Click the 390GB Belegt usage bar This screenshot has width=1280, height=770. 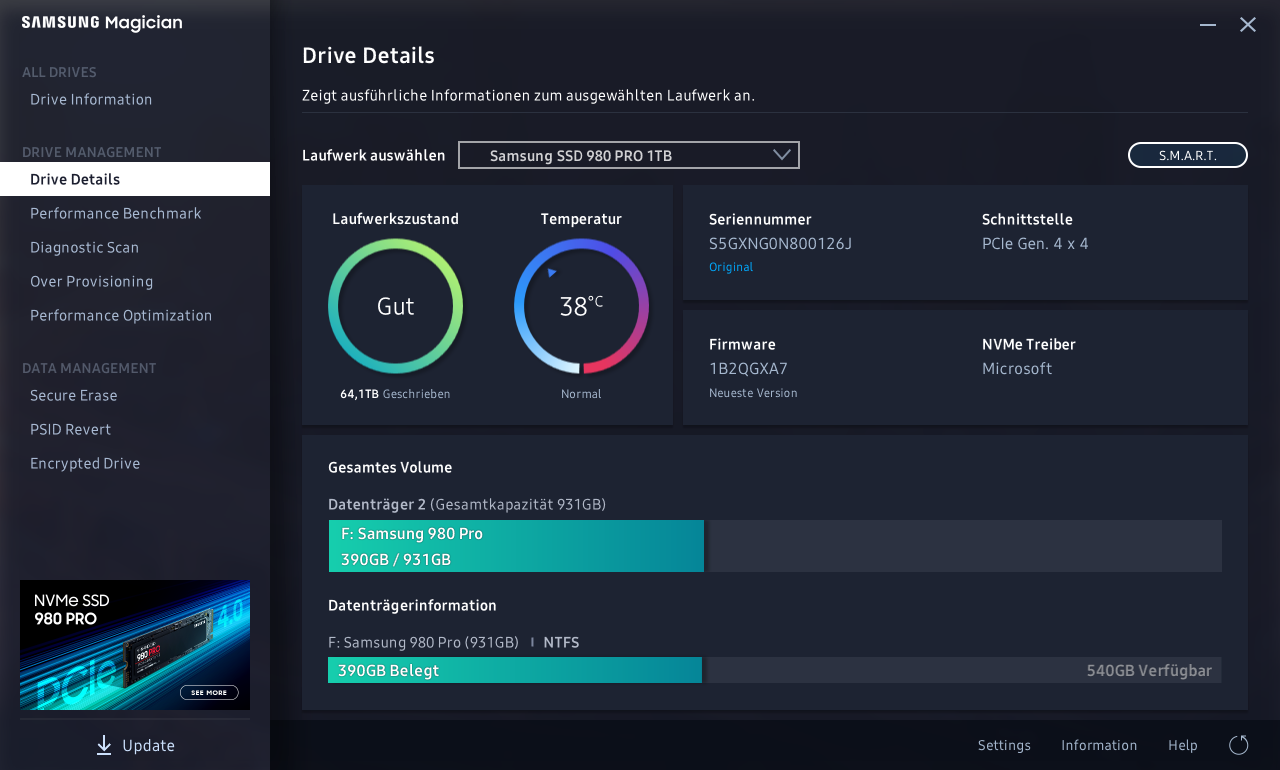515,670
